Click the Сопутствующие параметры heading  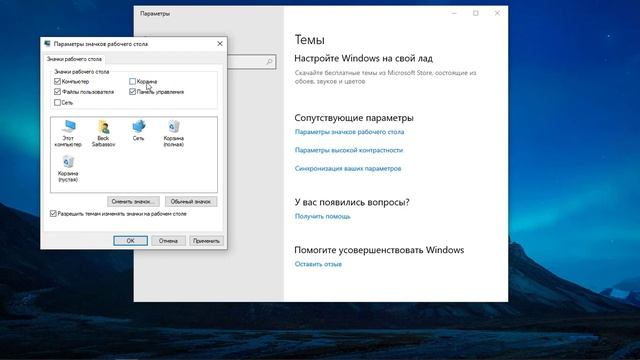(x=354, y=118)
